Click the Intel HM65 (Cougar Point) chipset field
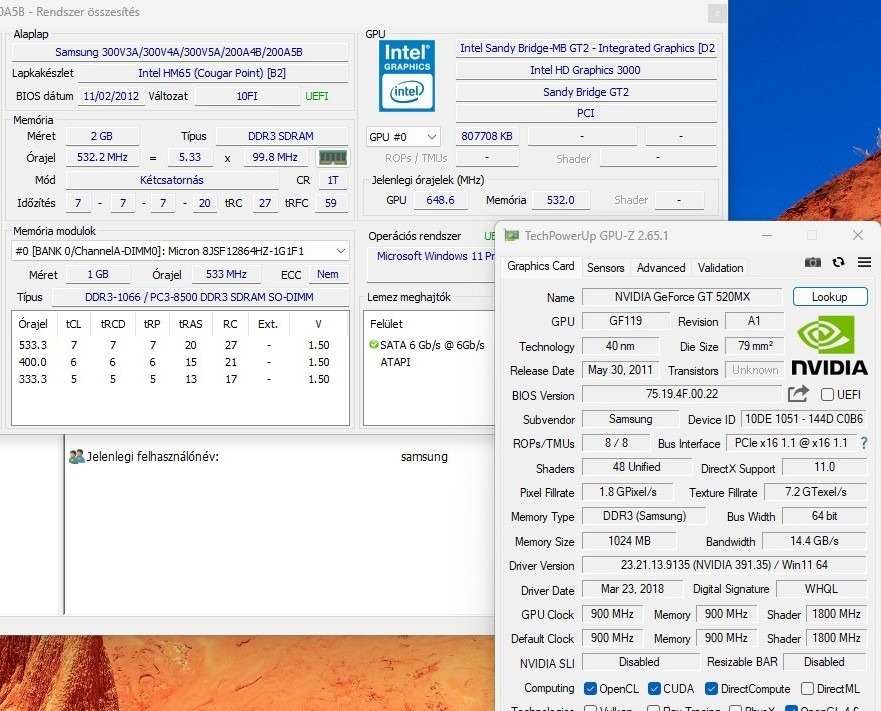The width and height of the screenshot is (881, 711). (x=212, y=73)
